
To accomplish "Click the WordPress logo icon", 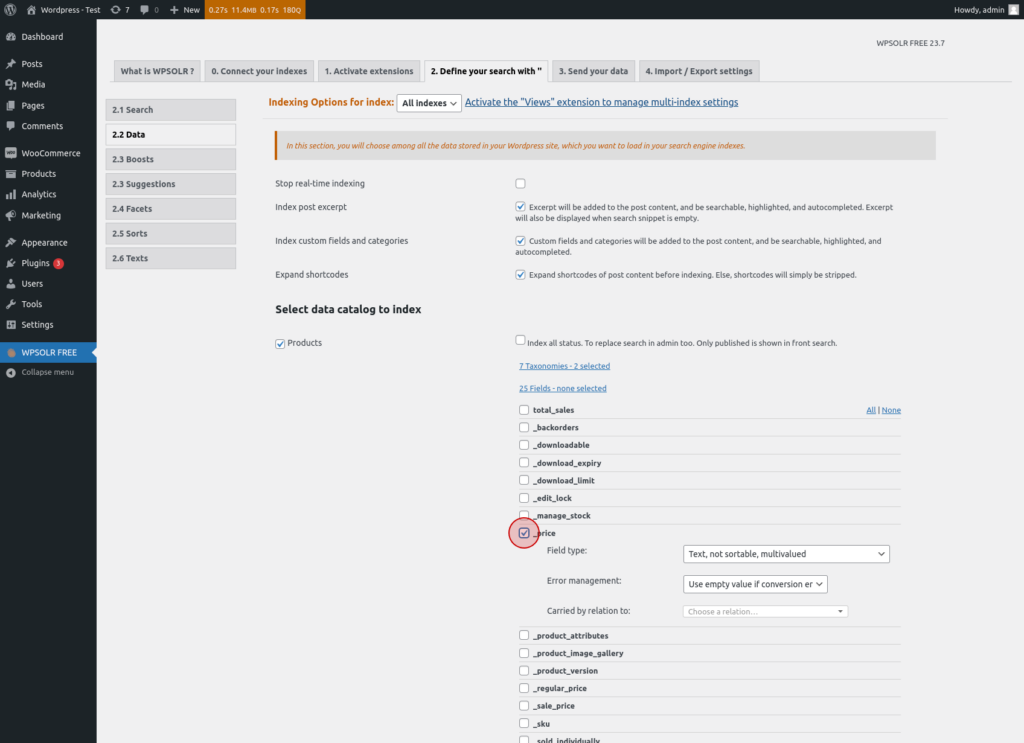I will [x=10, y=10].
